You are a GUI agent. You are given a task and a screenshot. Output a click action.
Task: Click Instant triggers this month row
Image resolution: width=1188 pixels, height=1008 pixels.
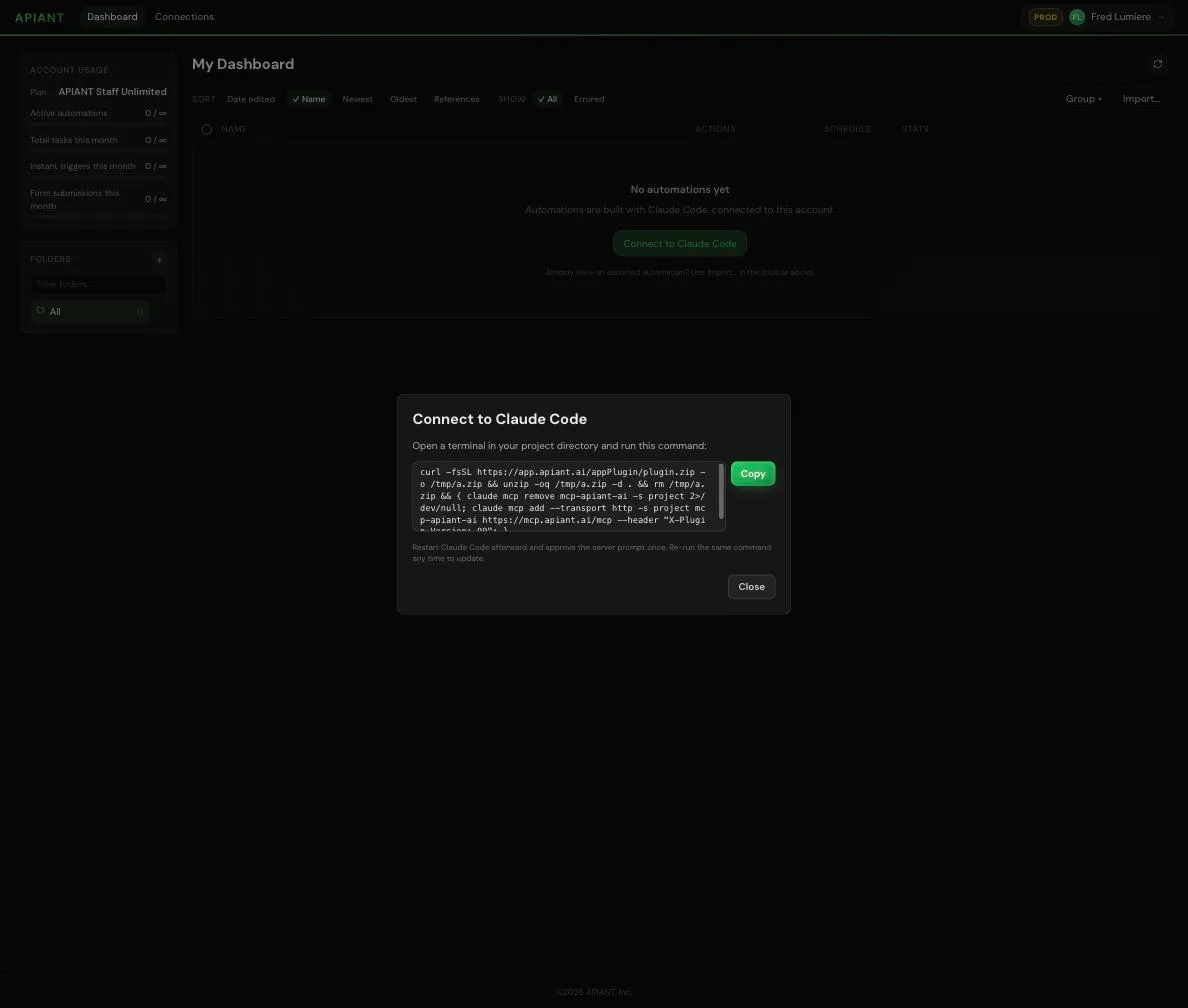98,167
